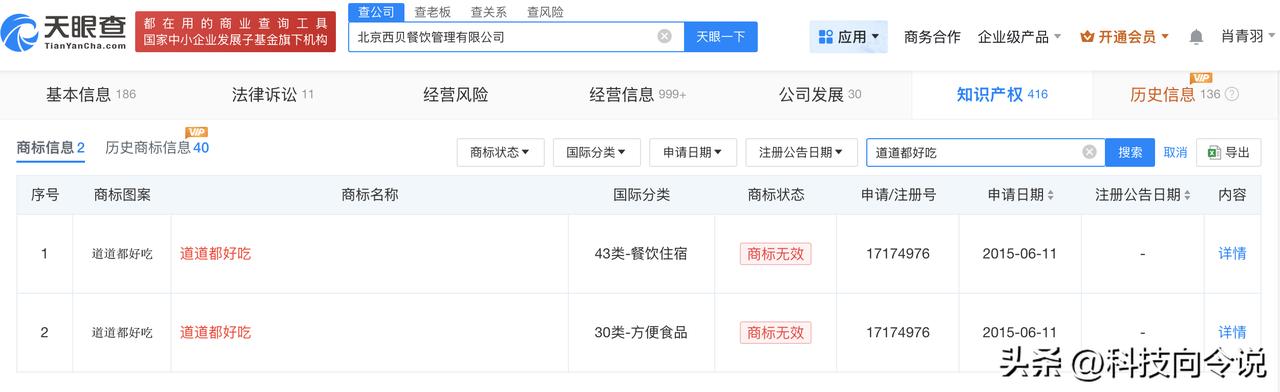Click the red promotional banner beside logo
This screenshot has height=392, width=1280.
(235, 32)
